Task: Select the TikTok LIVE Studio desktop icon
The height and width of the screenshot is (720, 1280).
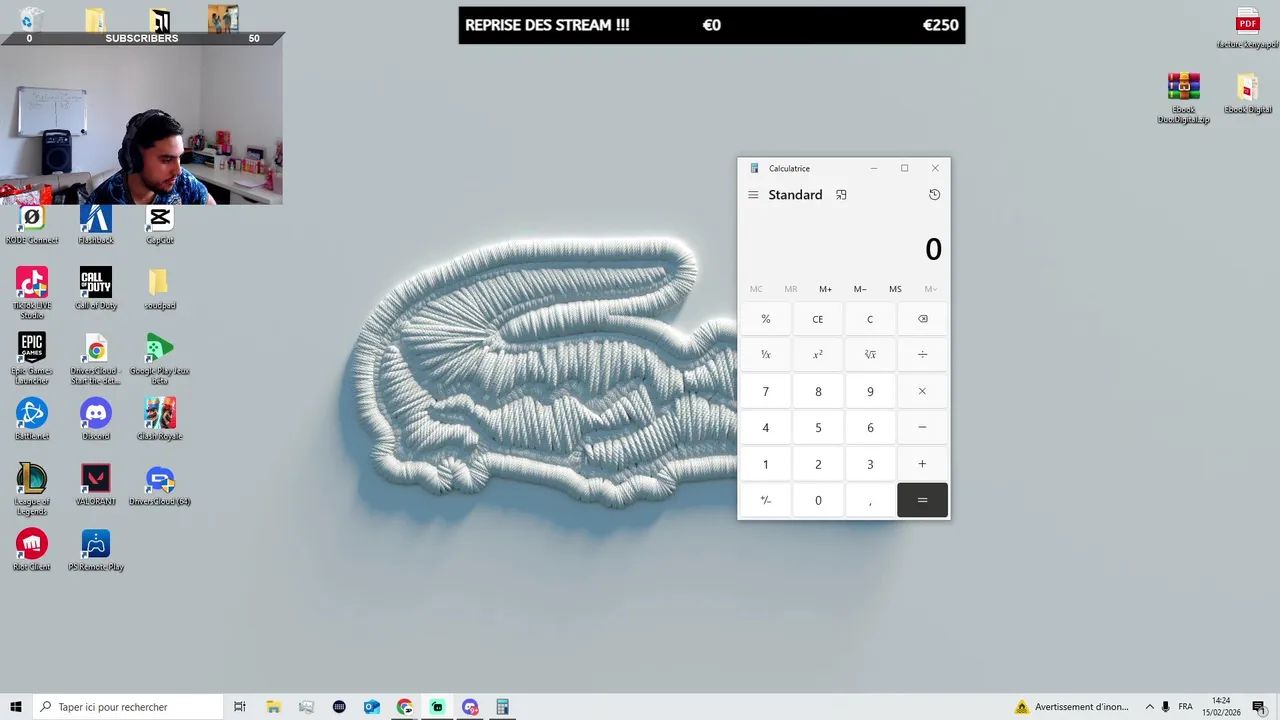Action: [32, 293]
